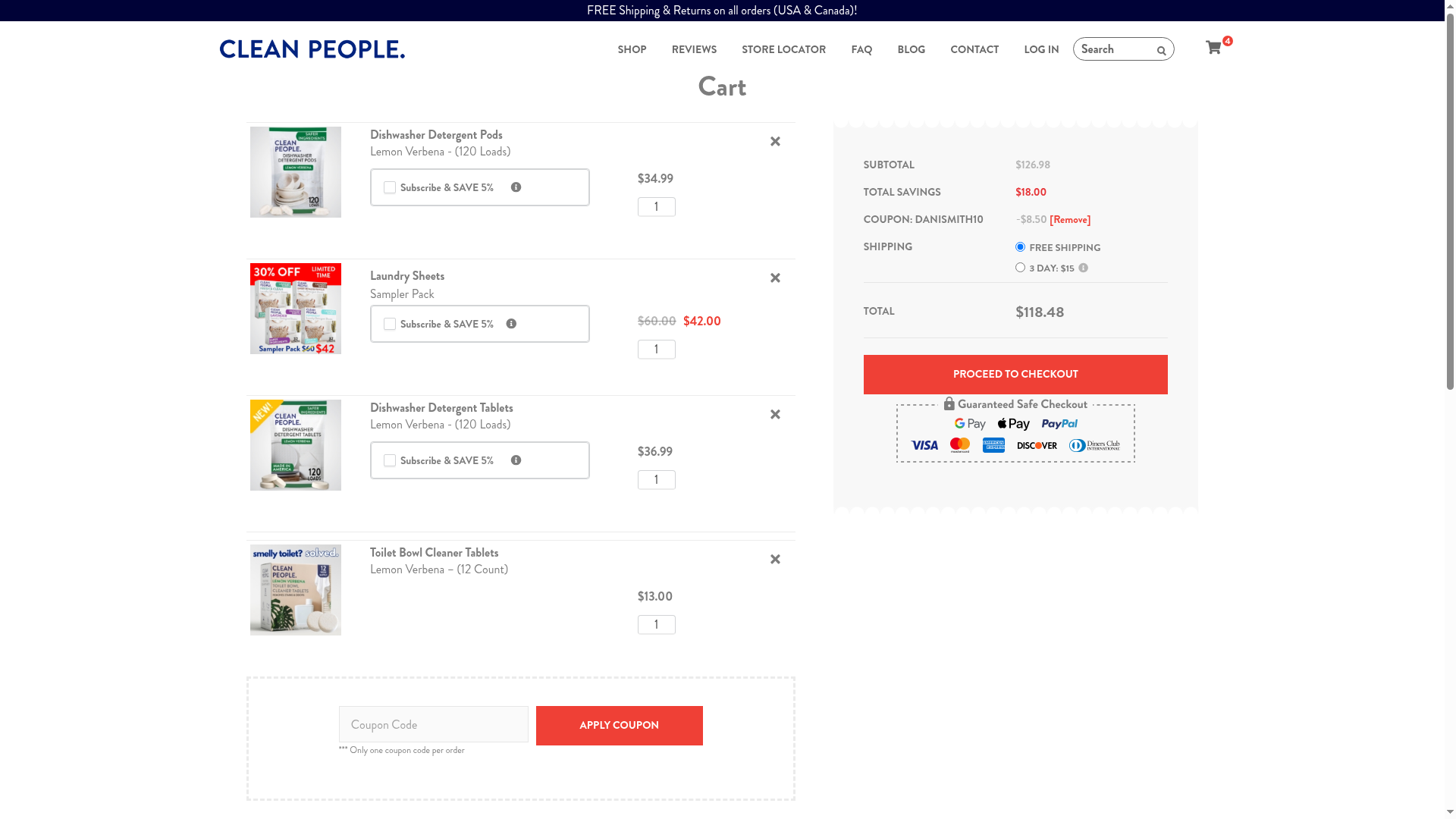This screenshot has width=1456, height=819.
Task: Open subscribe info icon for Laundry Sheets
Action: click(x=511, y=324)
